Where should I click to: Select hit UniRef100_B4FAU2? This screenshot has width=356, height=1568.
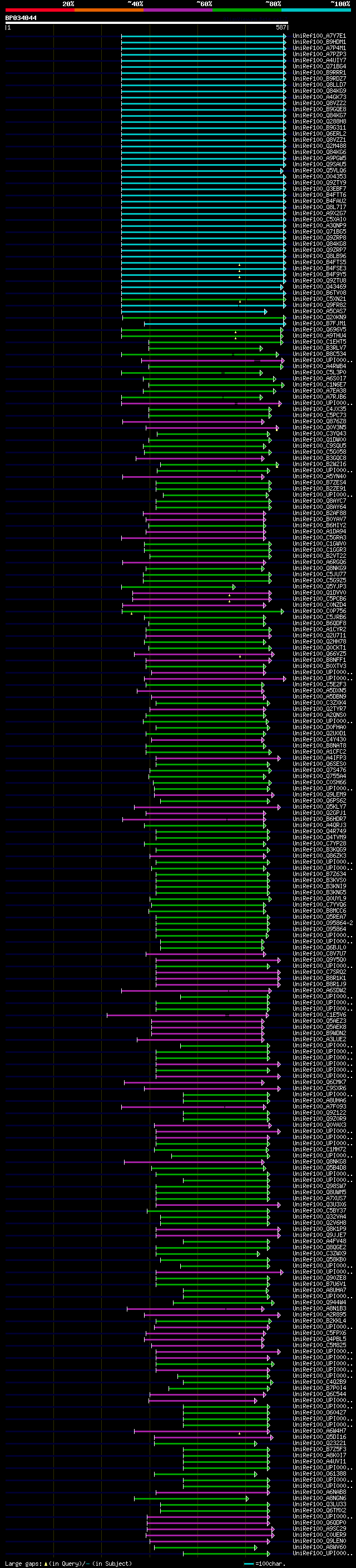[x=319, y=201]
